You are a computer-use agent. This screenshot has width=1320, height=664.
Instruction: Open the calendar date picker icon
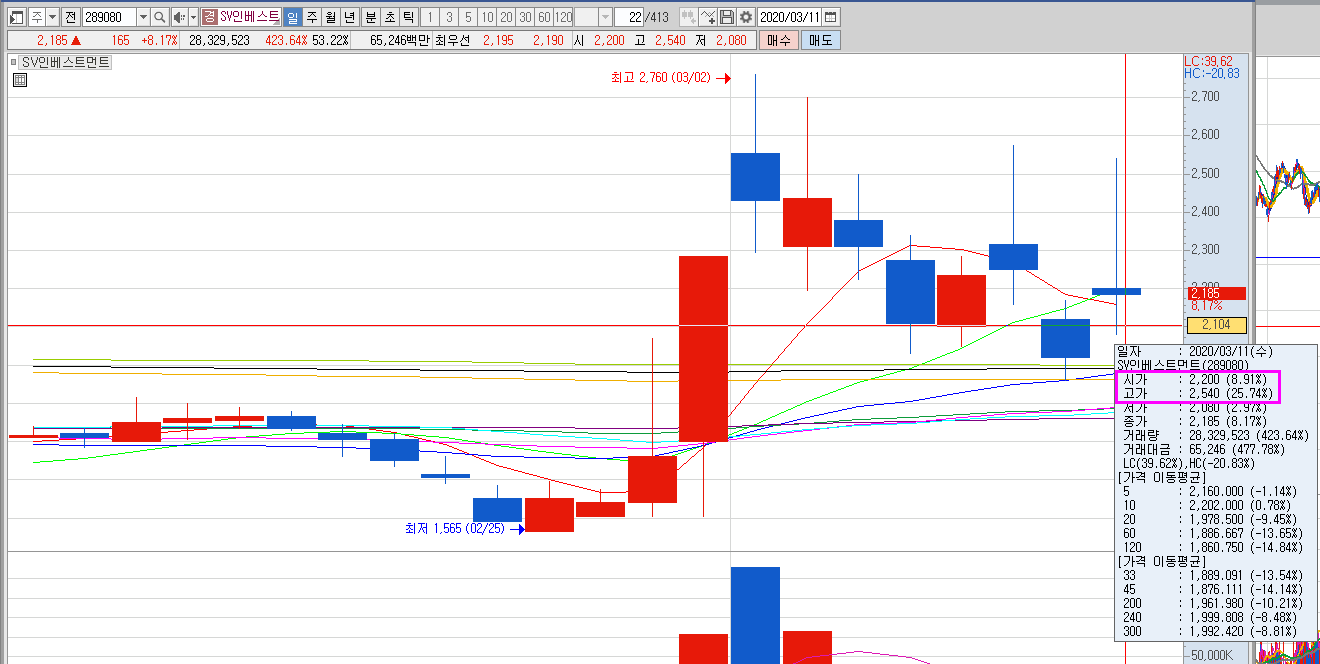pyautogui.click(x=831, y=17)
